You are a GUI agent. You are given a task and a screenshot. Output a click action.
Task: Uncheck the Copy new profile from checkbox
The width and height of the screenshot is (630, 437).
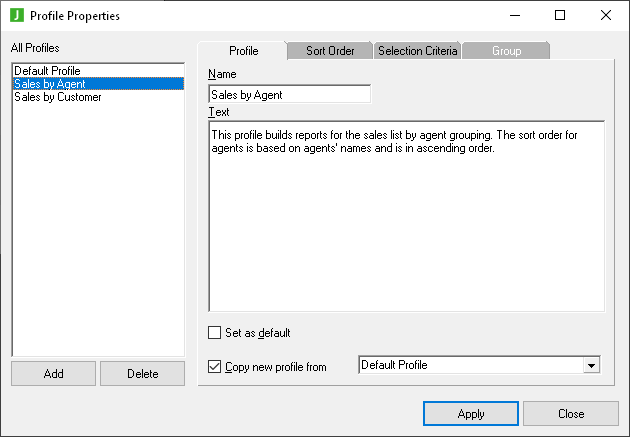(x=214, y=367)
